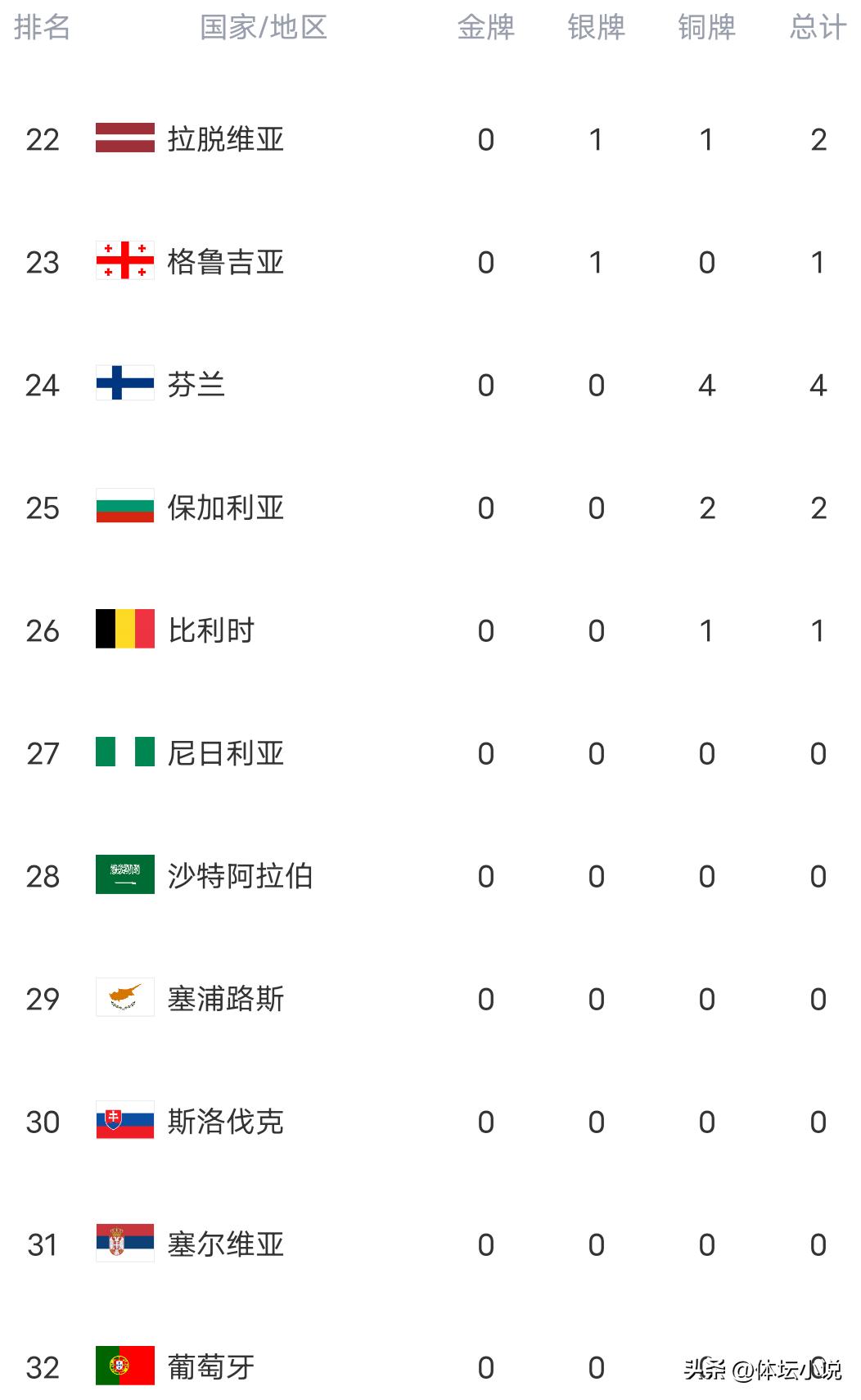
Task: Click the Cyprus flag icon
Action: click(x=124, y=996)
